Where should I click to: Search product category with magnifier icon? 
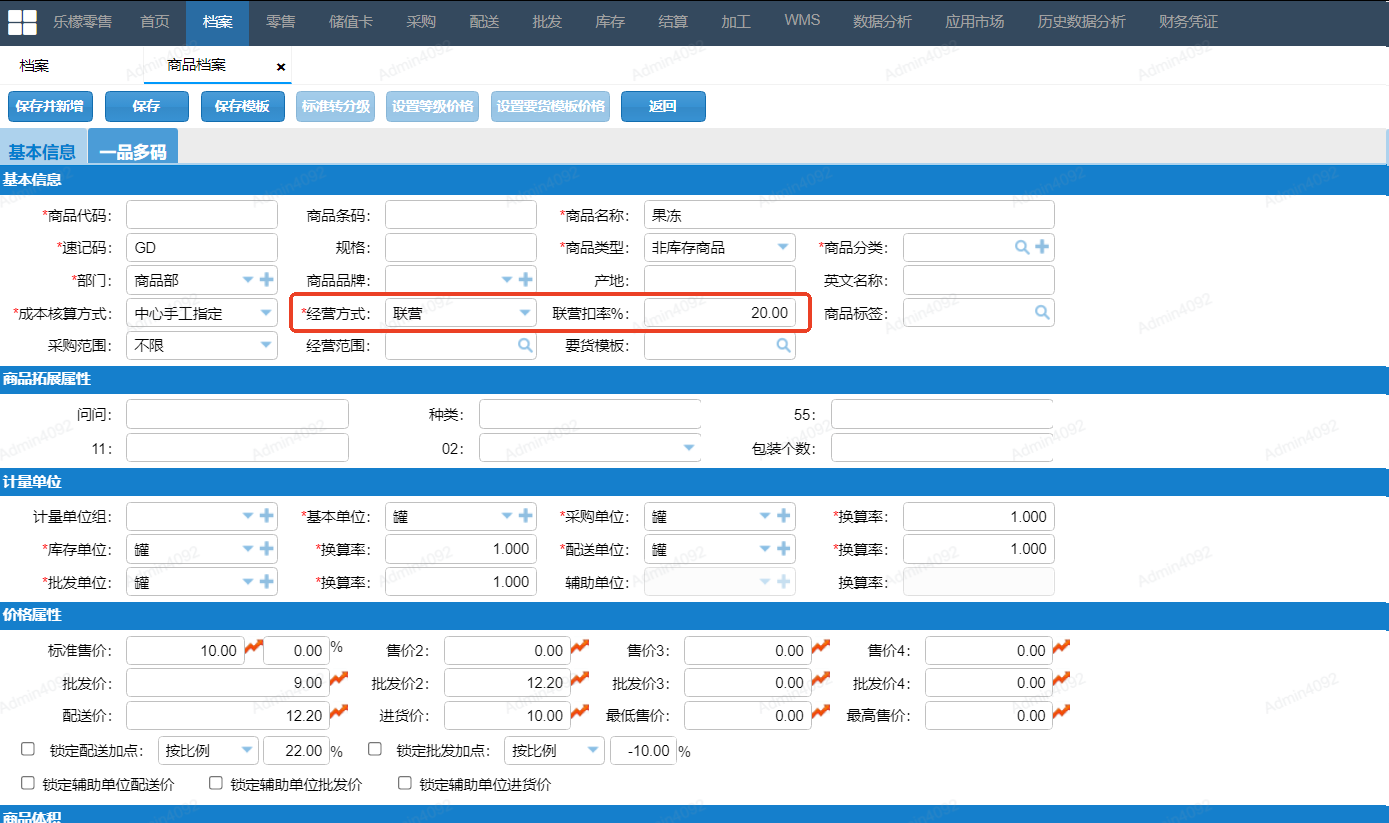pyautogui.click(x=1022, y=247)
